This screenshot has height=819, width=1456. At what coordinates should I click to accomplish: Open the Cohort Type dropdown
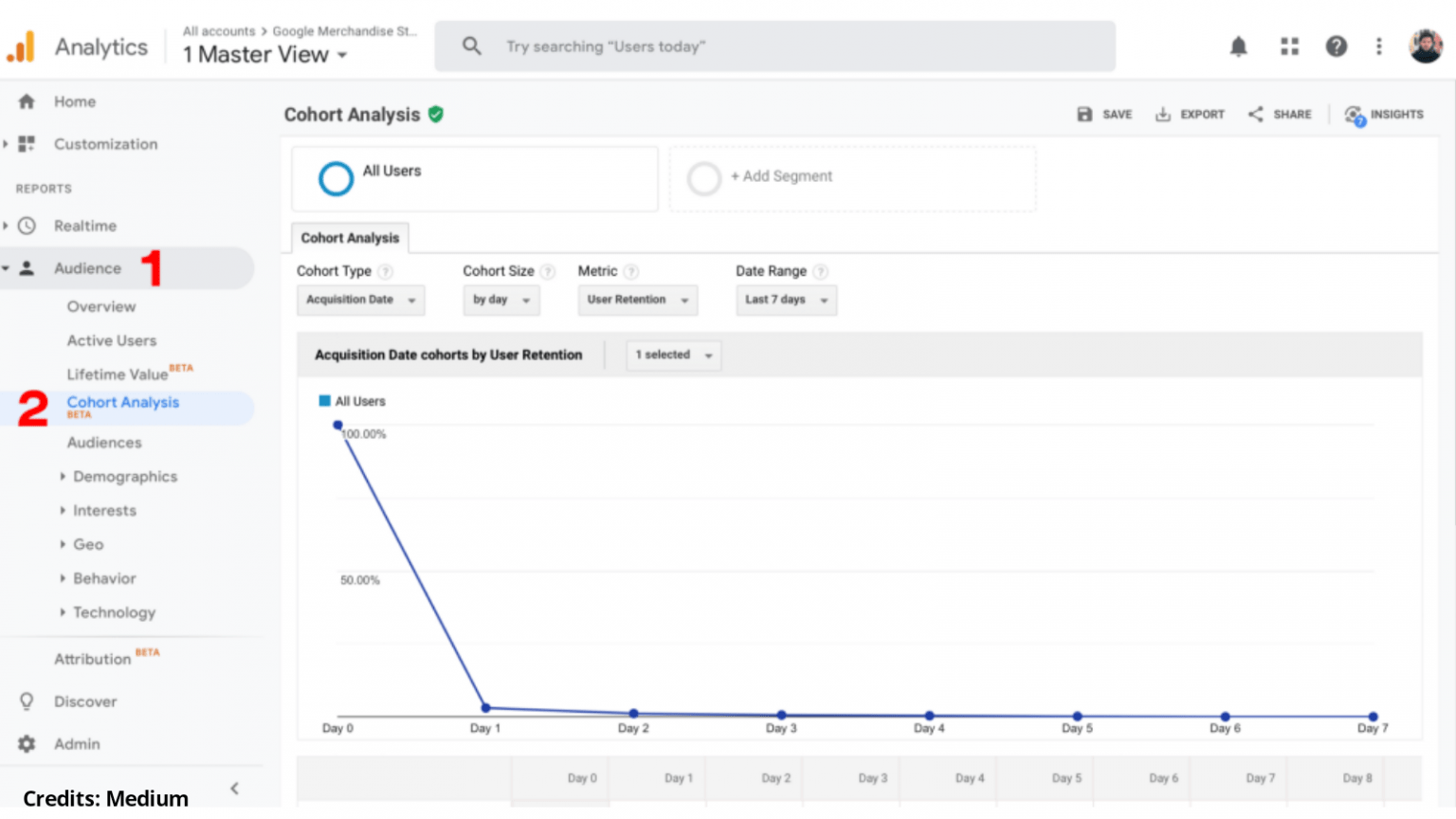pos(360,300)
